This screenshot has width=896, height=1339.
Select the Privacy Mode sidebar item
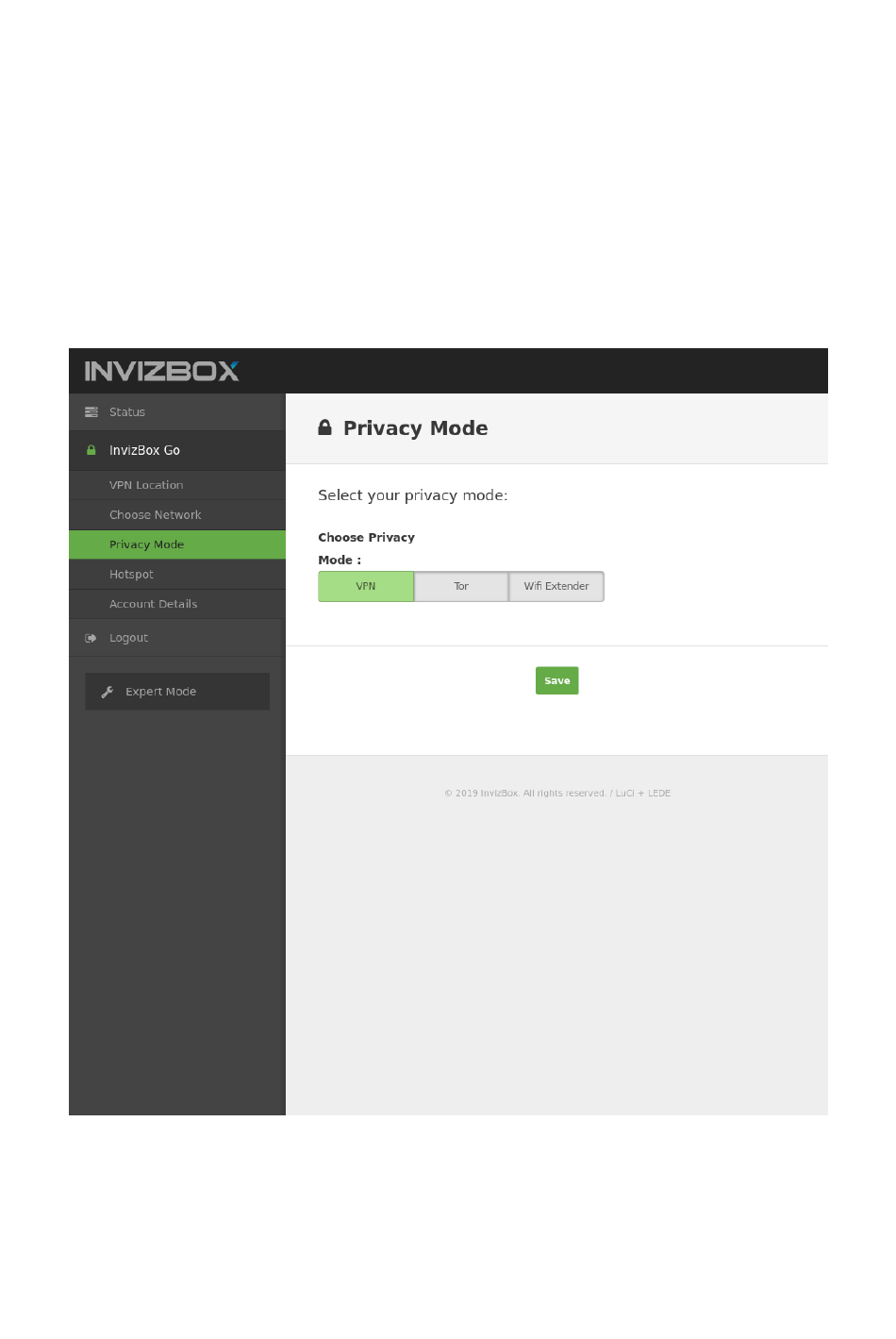[x=177, y=544]
